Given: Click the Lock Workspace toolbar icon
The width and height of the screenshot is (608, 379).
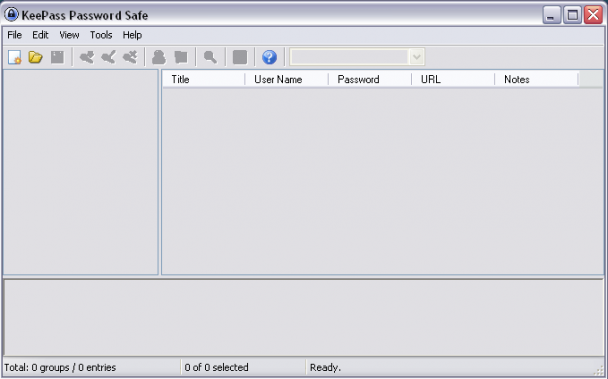Looking at the screenshot, I should tap(240, 57).
